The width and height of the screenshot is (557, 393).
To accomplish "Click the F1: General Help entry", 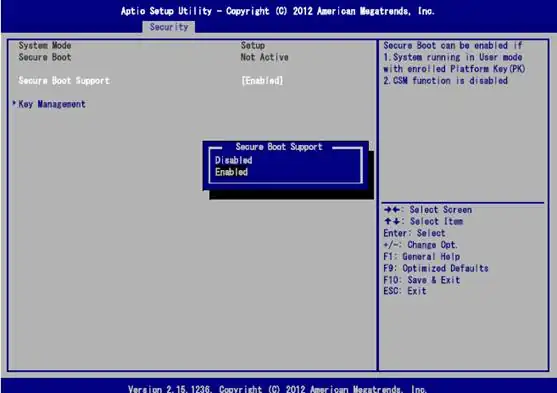I will coord(422,257).
